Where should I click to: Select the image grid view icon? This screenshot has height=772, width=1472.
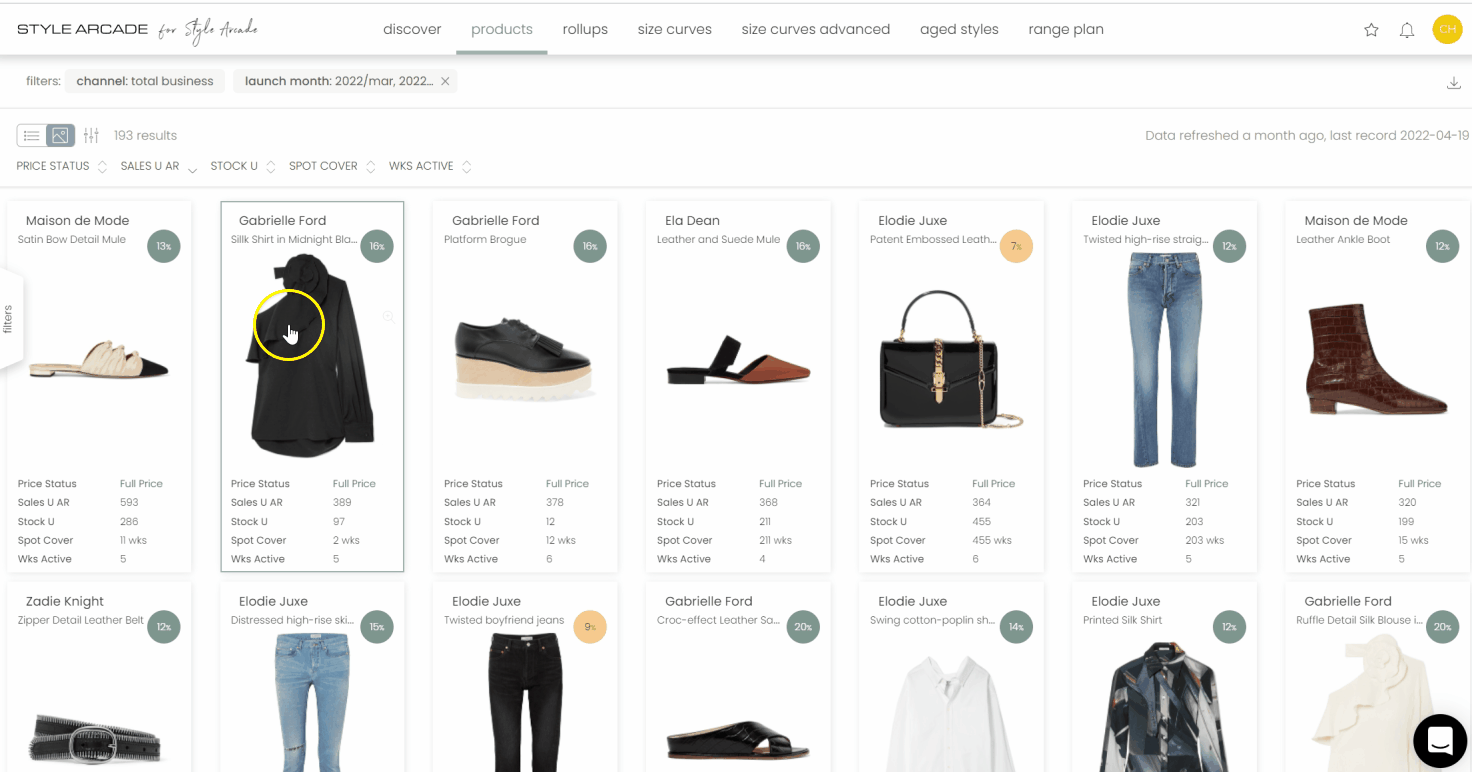point(61,134)
